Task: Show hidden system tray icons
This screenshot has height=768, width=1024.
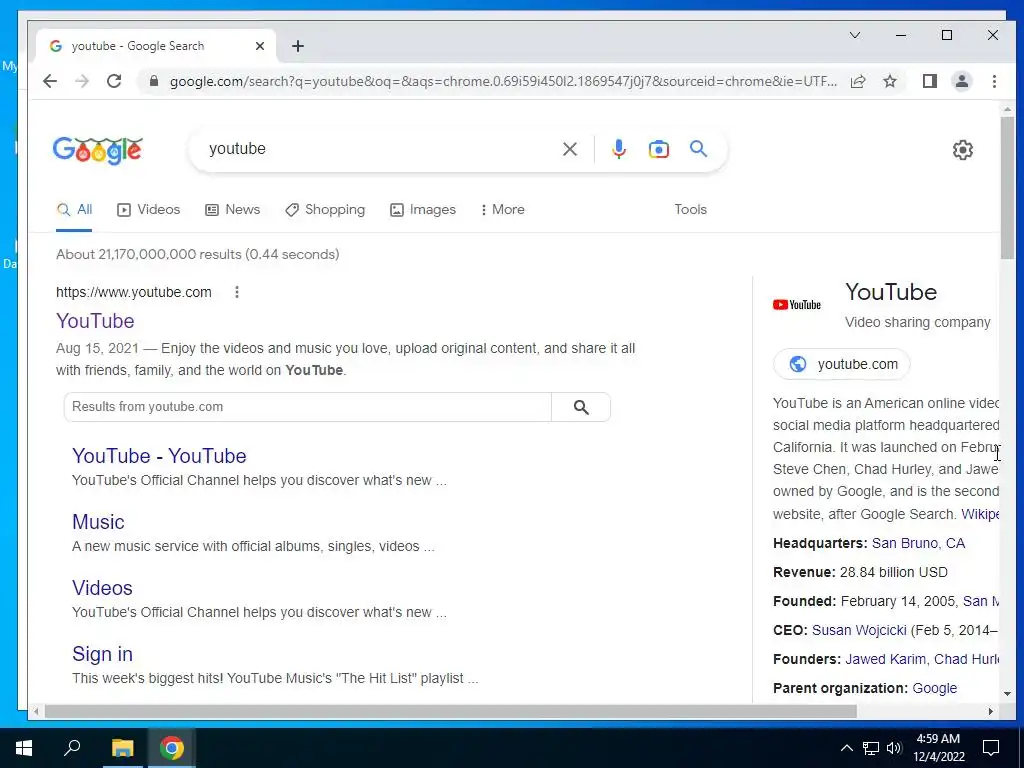Action: (846, 748)
